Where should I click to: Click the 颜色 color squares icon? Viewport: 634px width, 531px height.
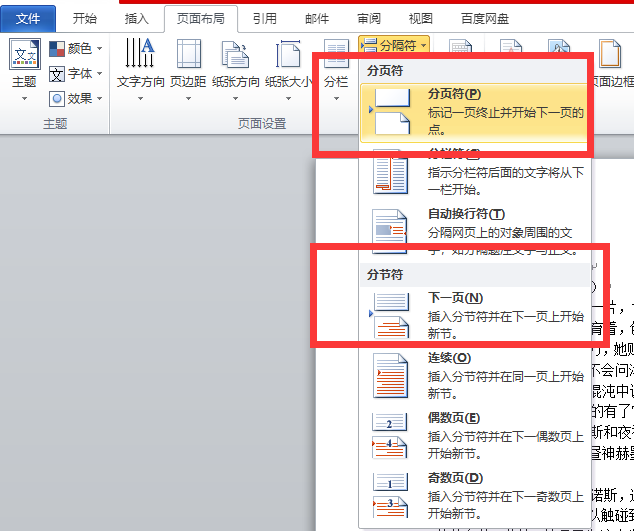tap(57, 49)
